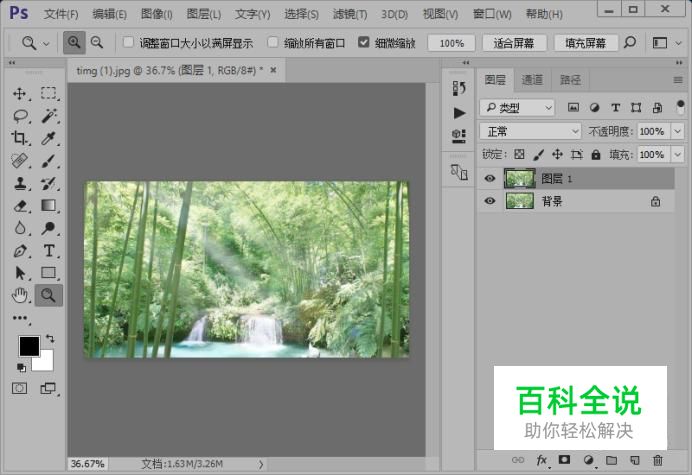This screenshot has height=475, width=692.
Task: Click the zoom out icon in options bar
Action: coord(97,43)
